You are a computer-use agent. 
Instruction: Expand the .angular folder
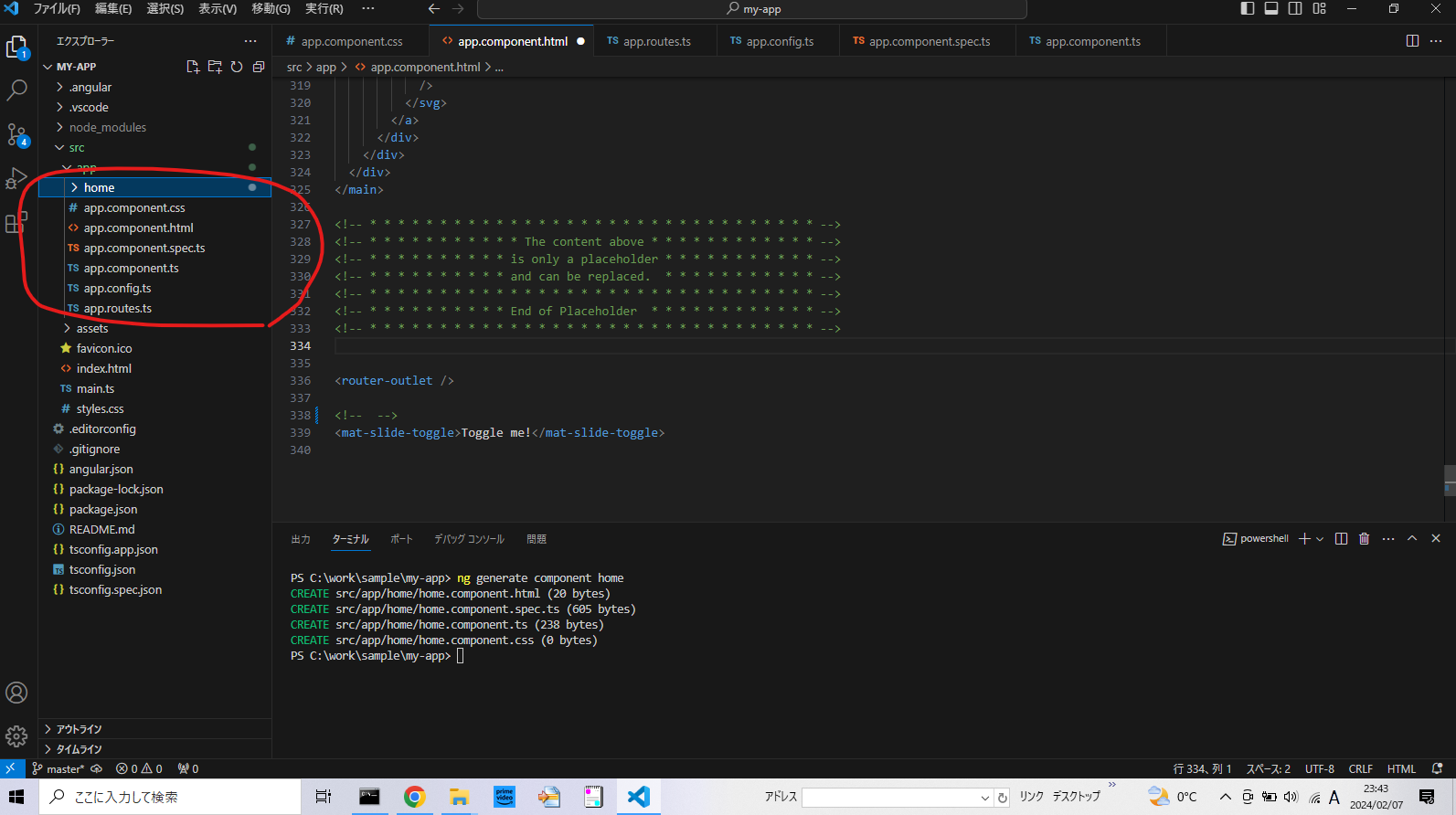(x=154, y=87)
